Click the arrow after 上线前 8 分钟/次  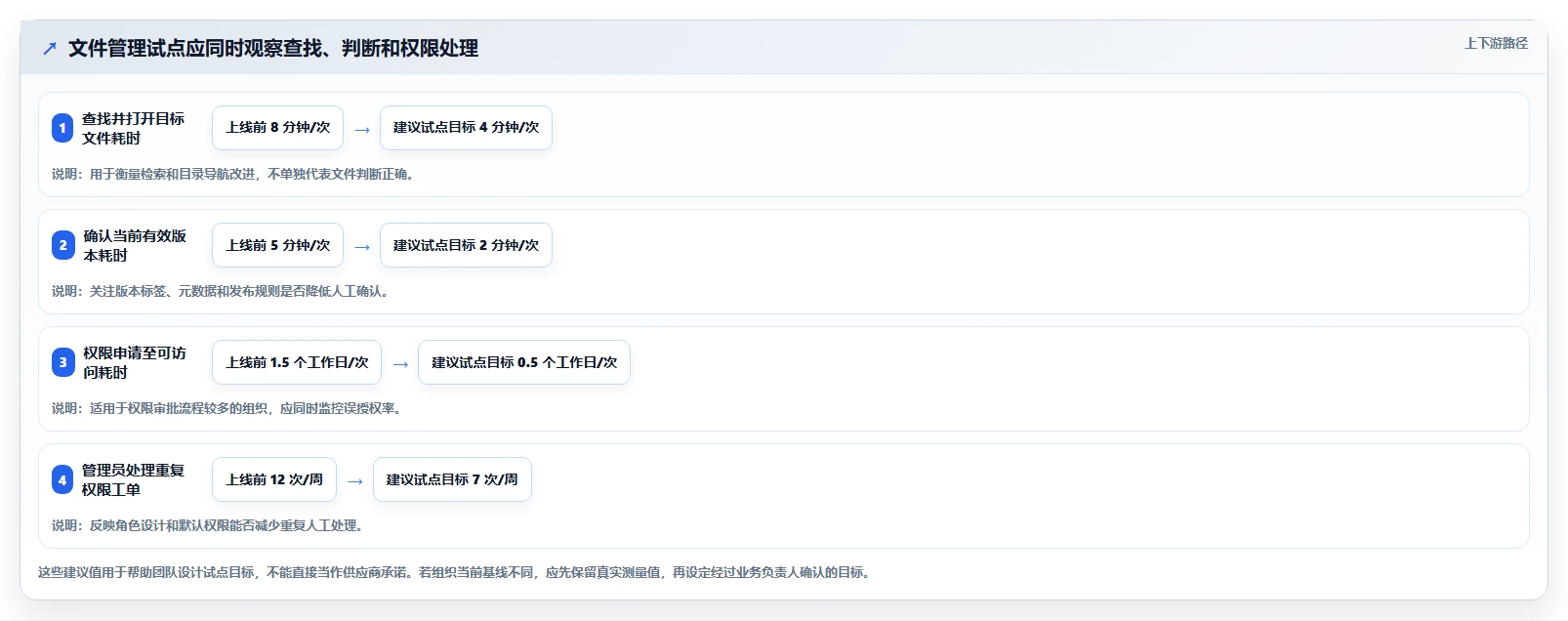(362, 129)
